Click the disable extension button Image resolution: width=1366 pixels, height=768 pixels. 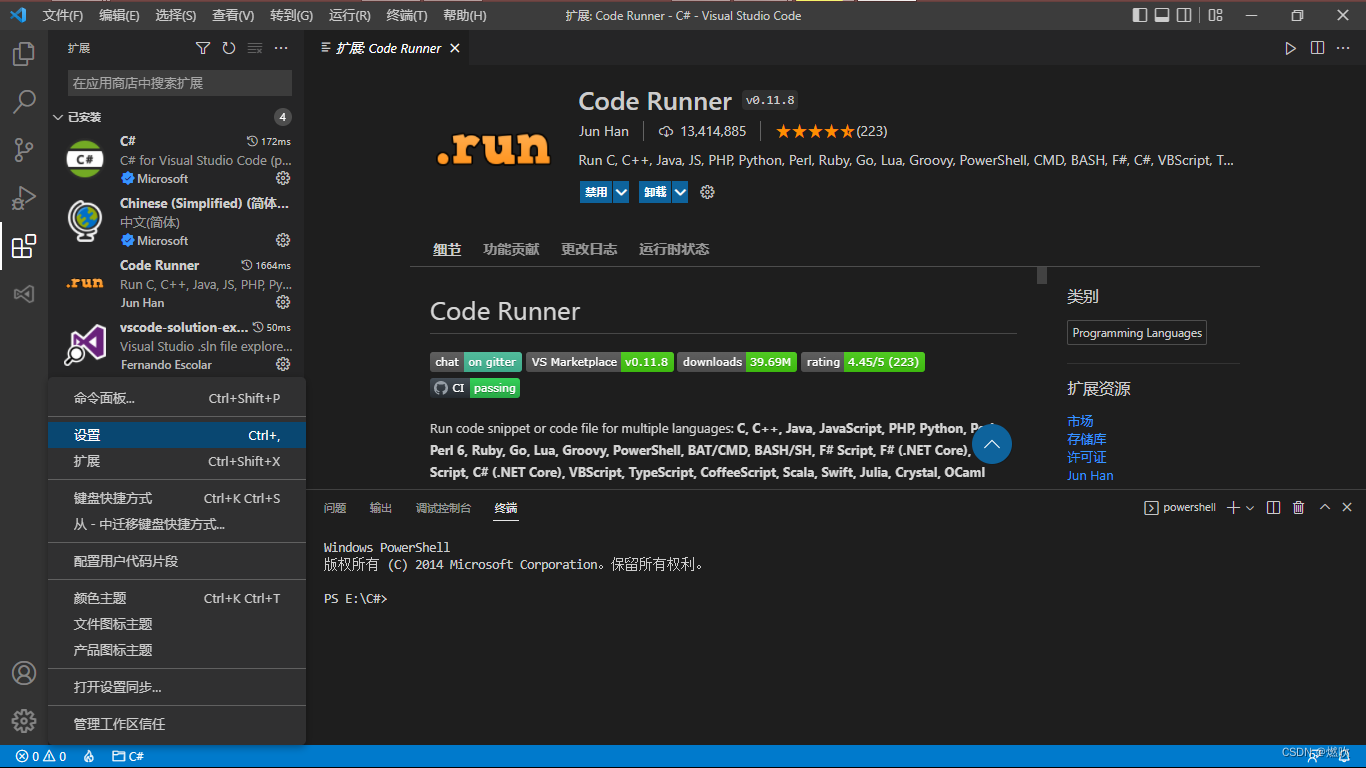(x=596, y=192)
